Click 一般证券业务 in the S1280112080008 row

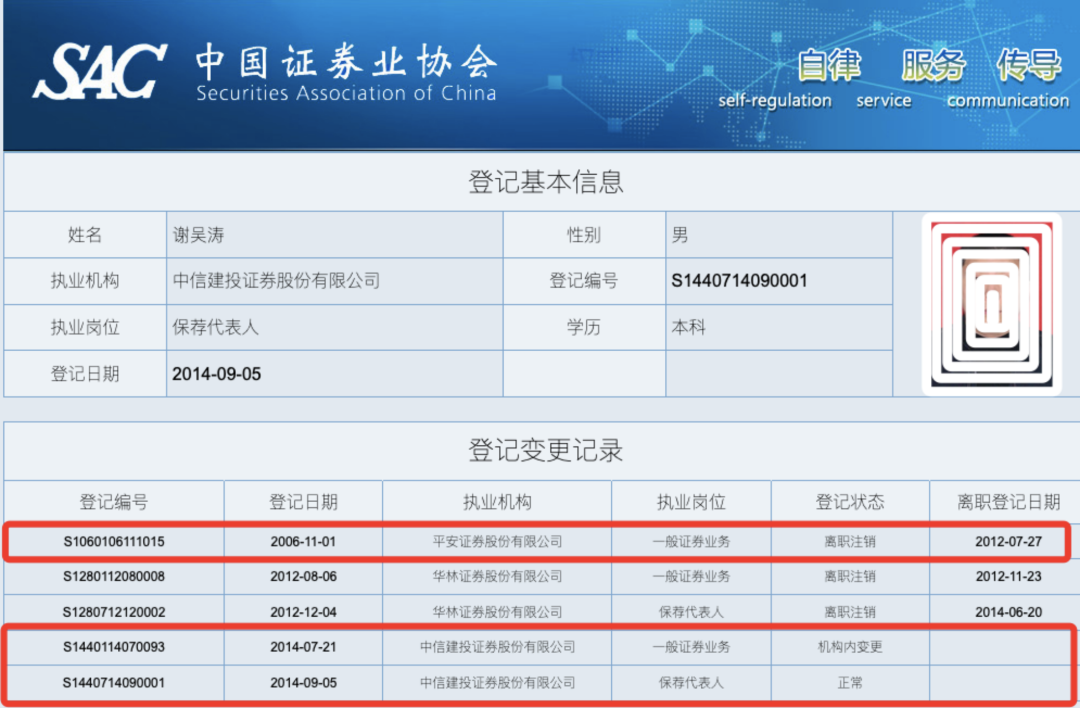[x=691, y=576]
